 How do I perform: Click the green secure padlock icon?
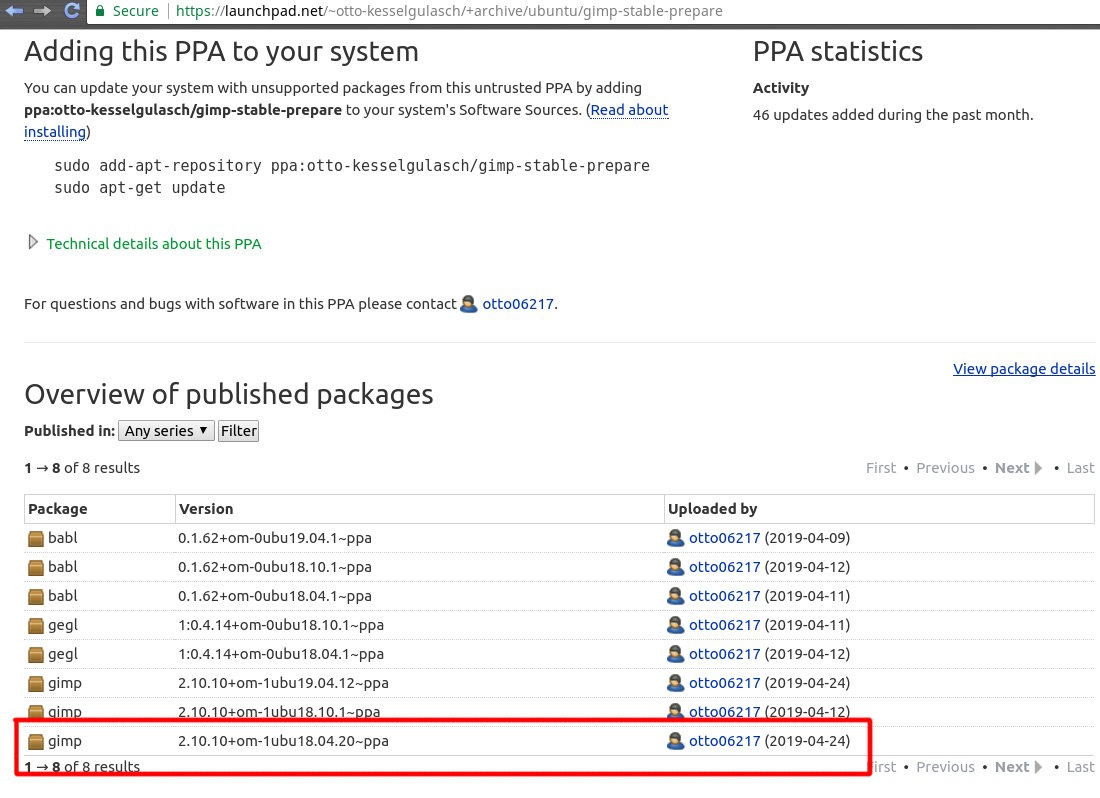click(100, 11)
